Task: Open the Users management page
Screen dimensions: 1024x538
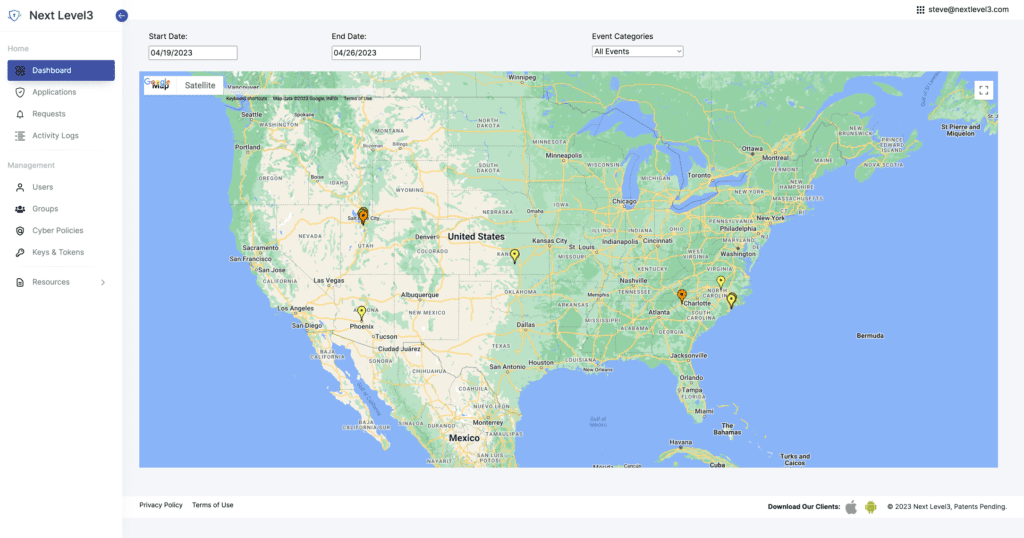Action: click(43, 187)
